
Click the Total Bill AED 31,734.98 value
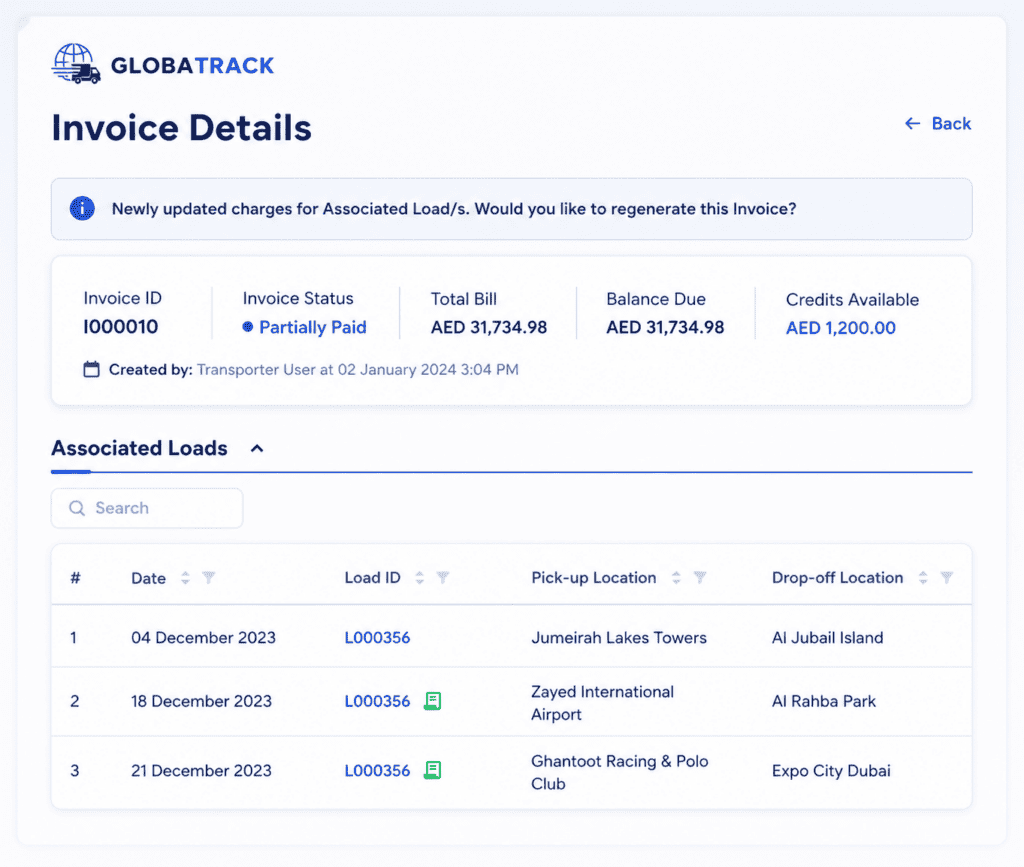click(x=489, y=327)
